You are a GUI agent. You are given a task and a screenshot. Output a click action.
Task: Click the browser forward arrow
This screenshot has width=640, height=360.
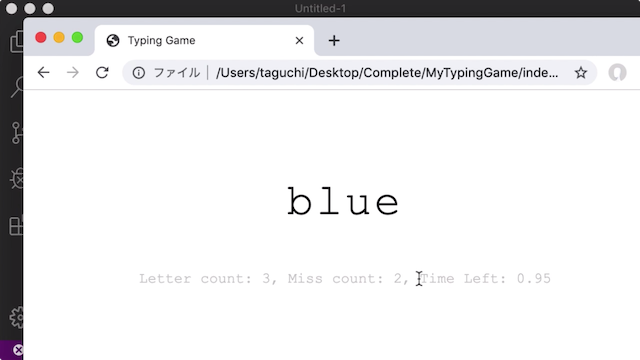73,73
